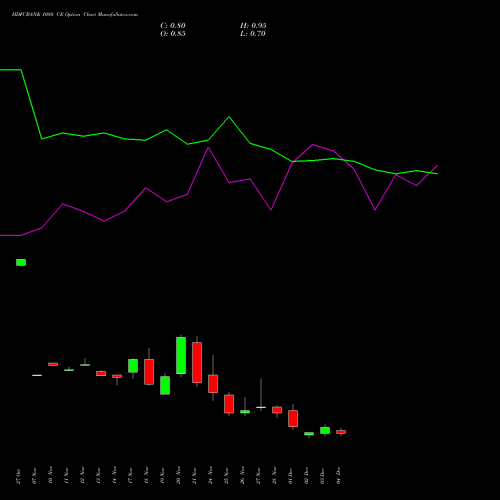The height and width of the screenshot is (500, 500).
Task: Click the green candlestick on 03 Dec
Action: pos(325,430)
